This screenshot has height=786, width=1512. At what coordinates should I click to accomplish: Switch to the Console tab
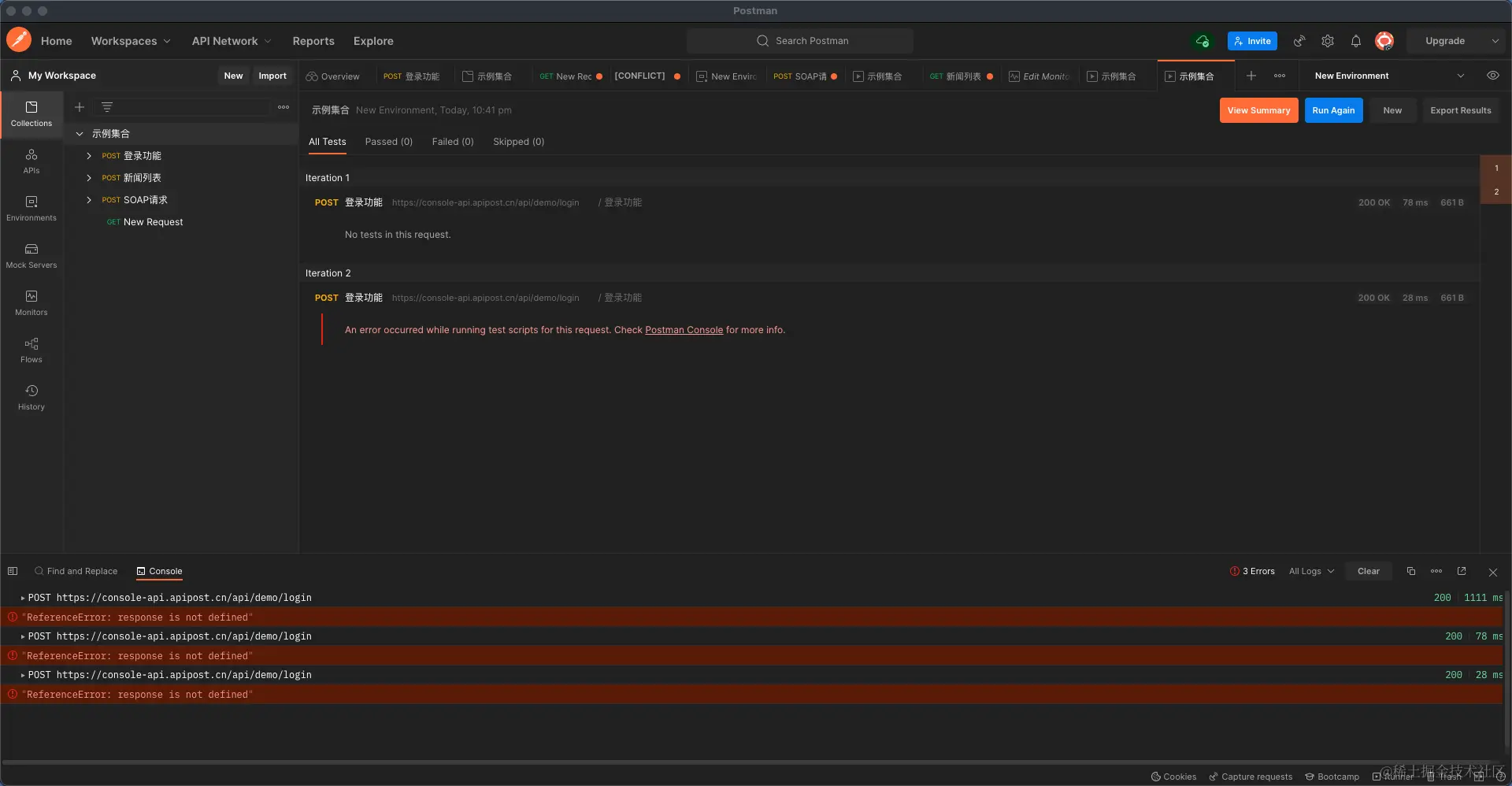[159, 571]
